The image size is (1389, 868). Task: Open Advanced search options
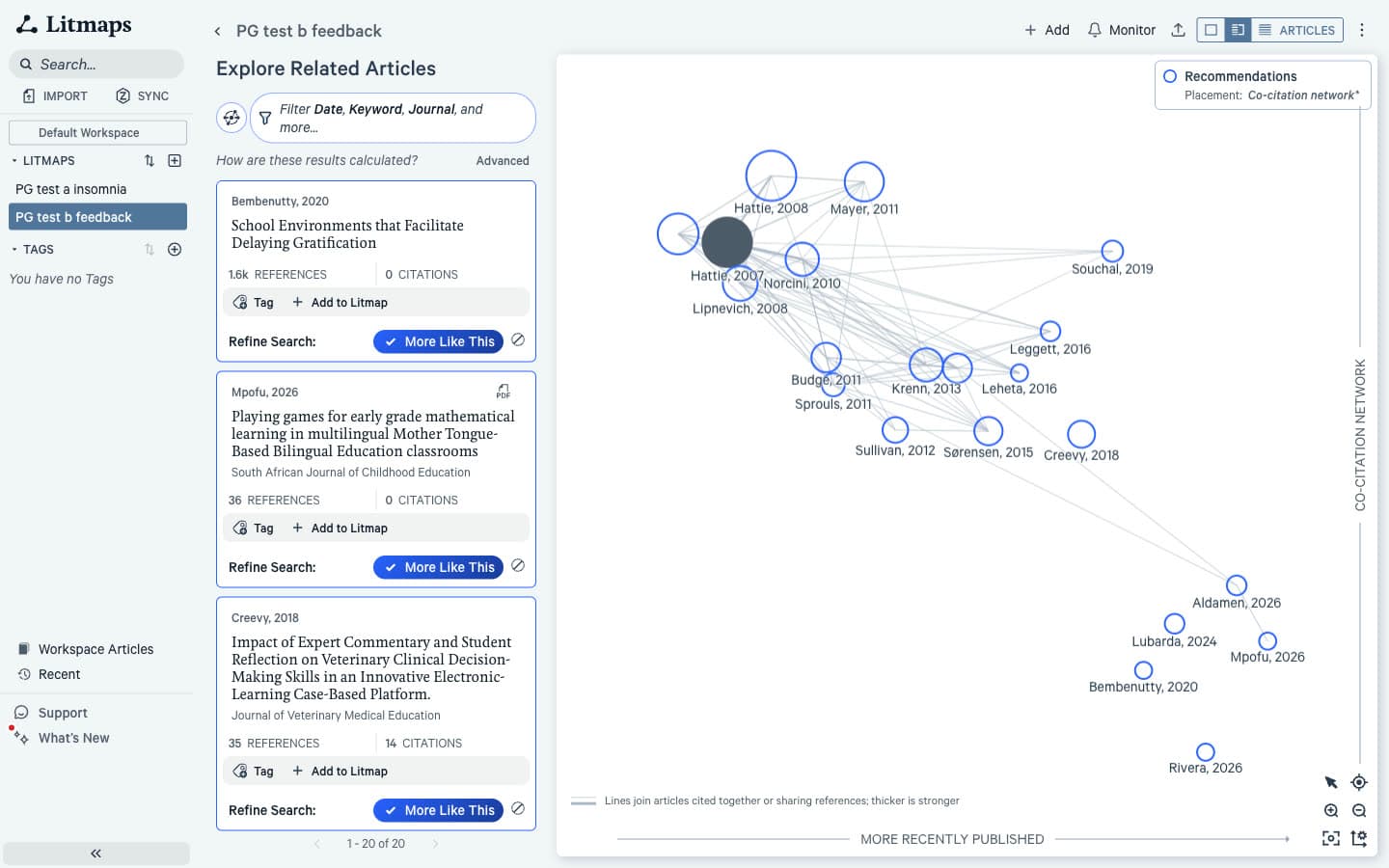pos(503,161)
